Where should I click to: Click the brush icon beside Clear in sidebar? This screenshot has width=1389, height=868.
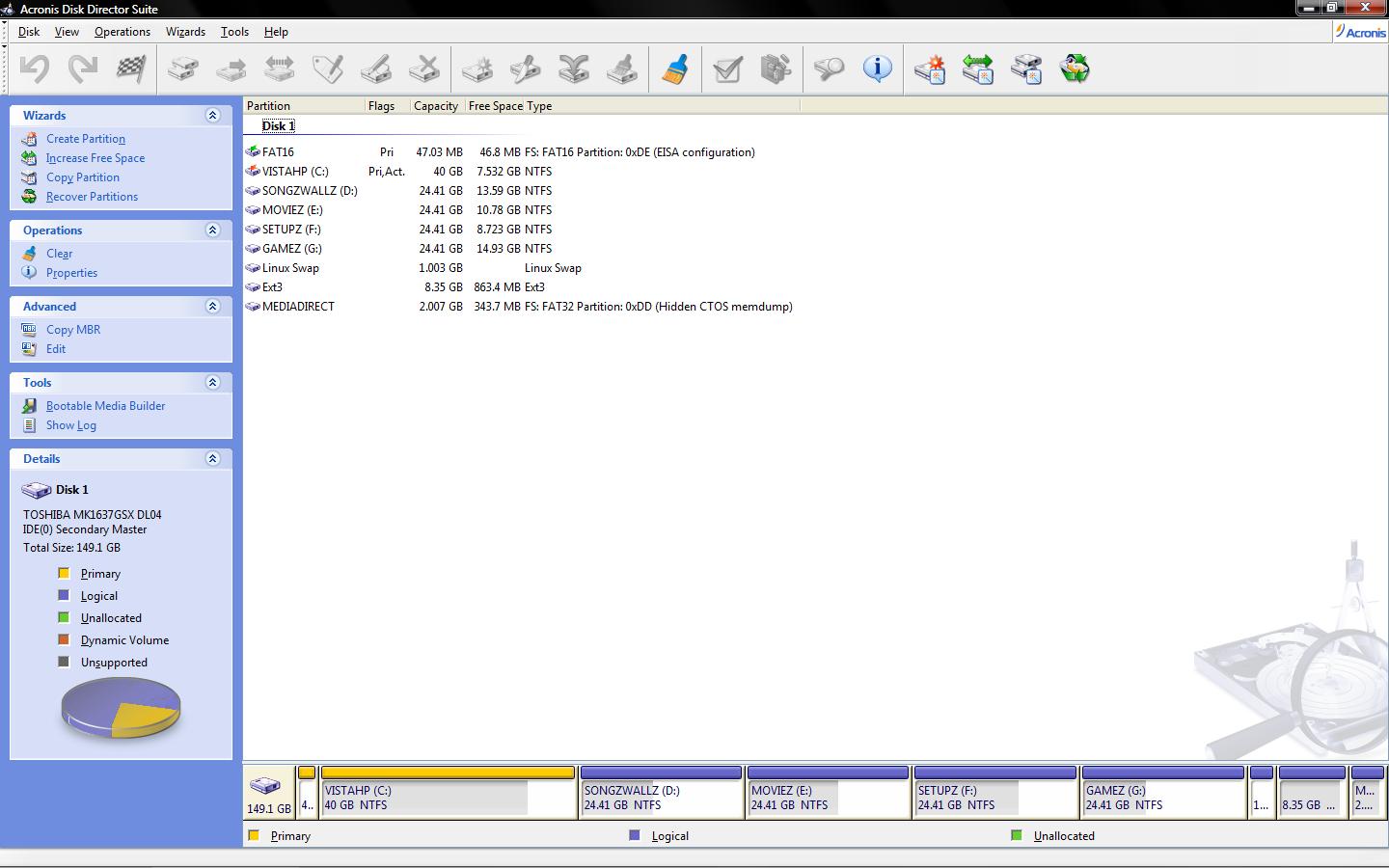tap(30, 254)
